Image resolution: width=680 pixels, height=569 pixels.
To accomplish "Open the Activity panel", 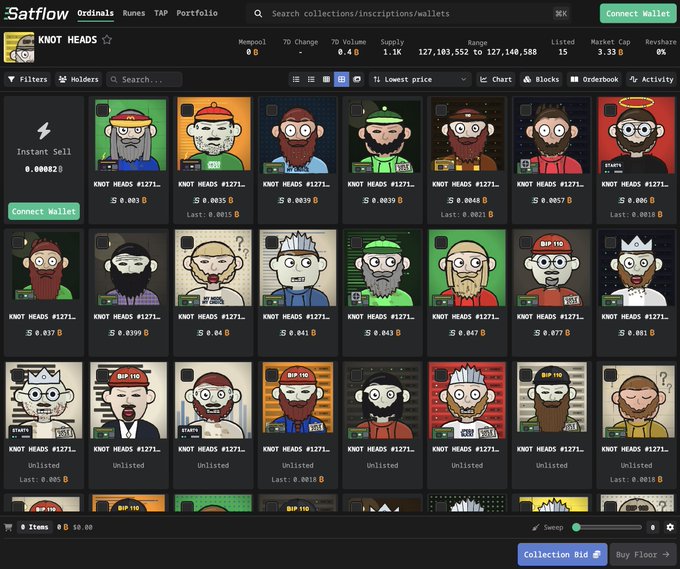I will coord(652,79).
